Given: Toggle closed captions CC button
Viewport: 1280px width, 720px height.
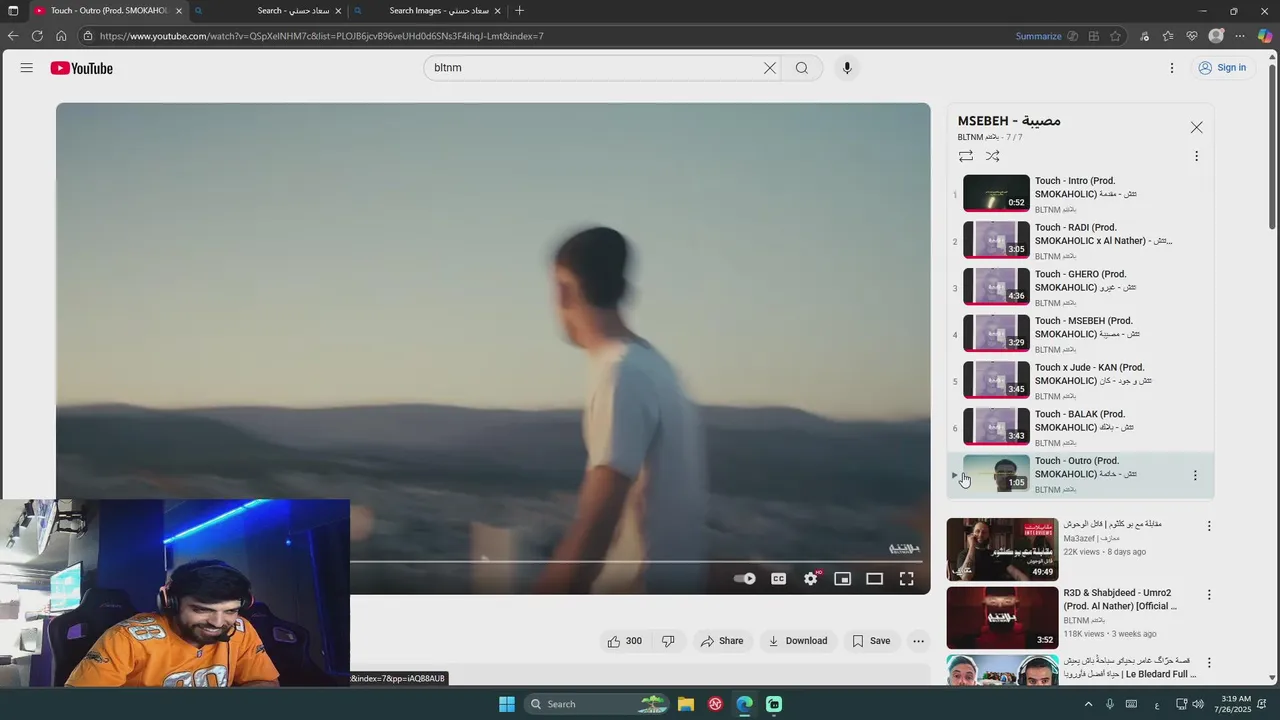Looking at the screenshot, I should [x=779, y=579].
